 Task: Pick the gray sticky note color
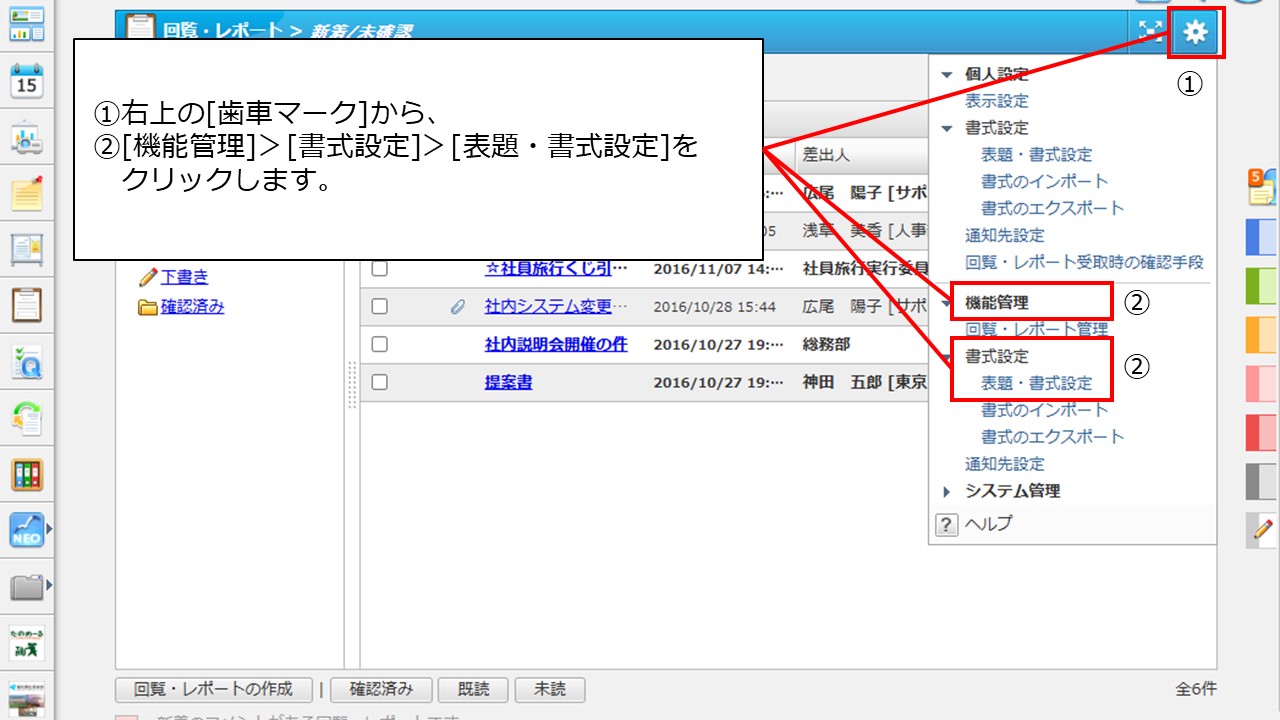1262,482
